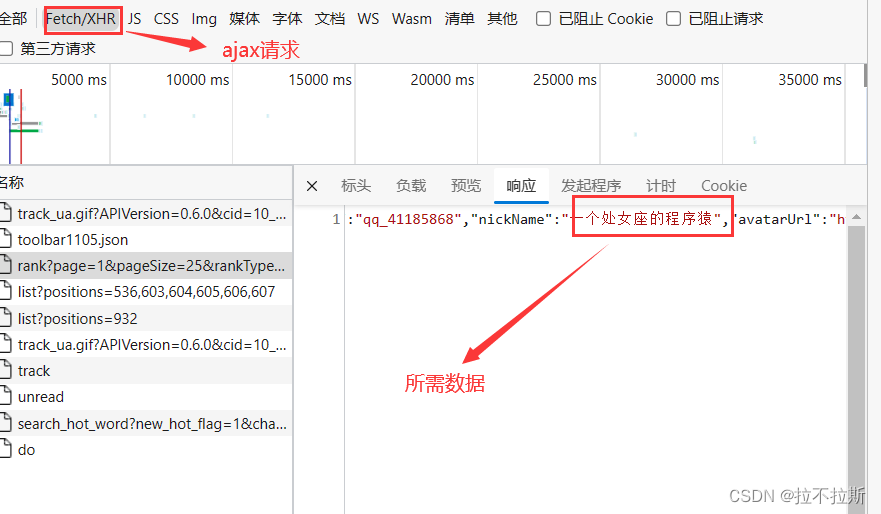Open the 负载 tab
This screenshot has width=881, height=514.
coord(411,186)
